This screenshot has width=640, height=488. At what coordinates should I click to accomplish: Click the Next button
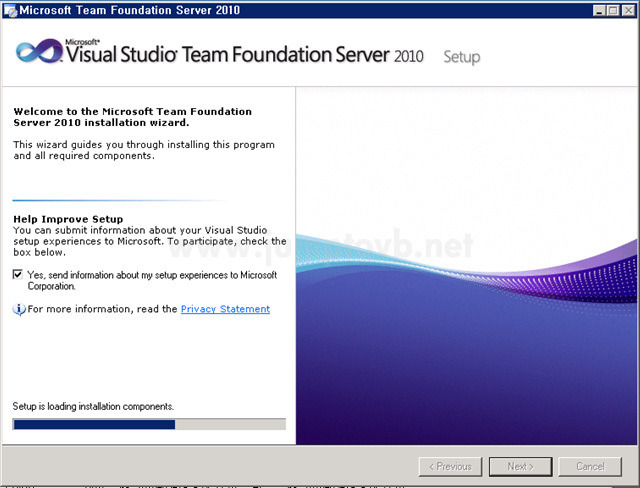520,466
